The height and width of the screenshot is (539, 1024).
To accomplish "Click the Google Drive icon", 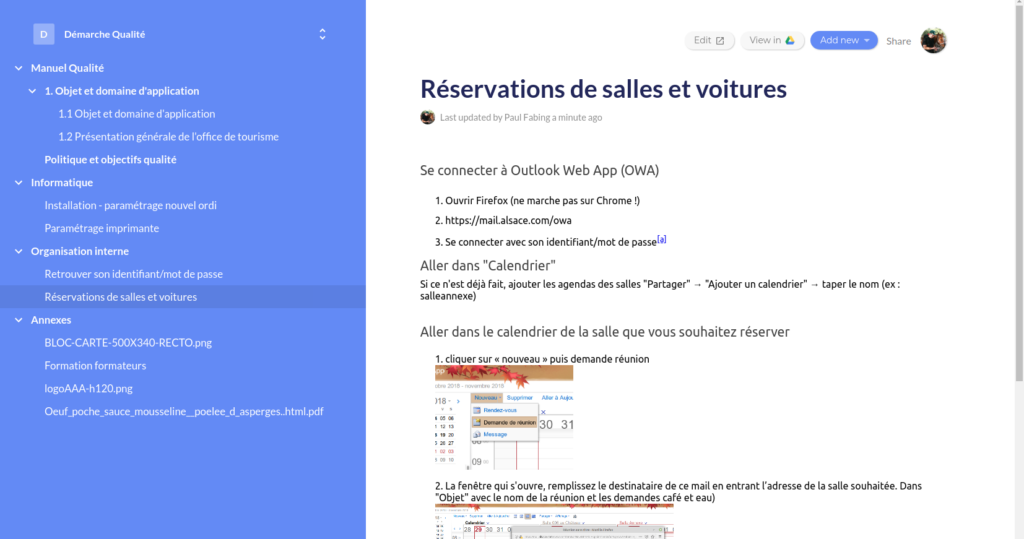I will (790, 41).
